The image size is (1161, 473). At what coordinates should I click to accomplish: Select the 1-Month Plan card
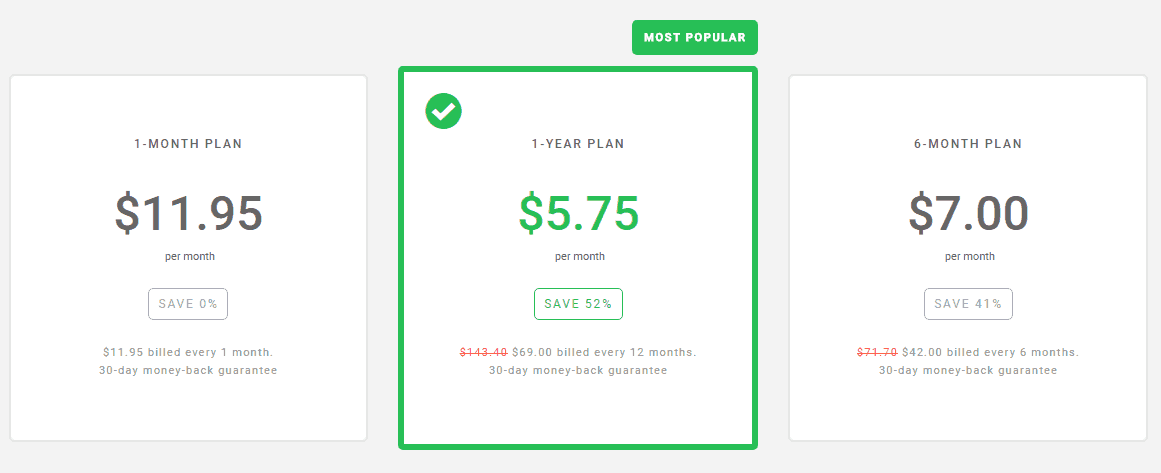(x=188, y=410)
